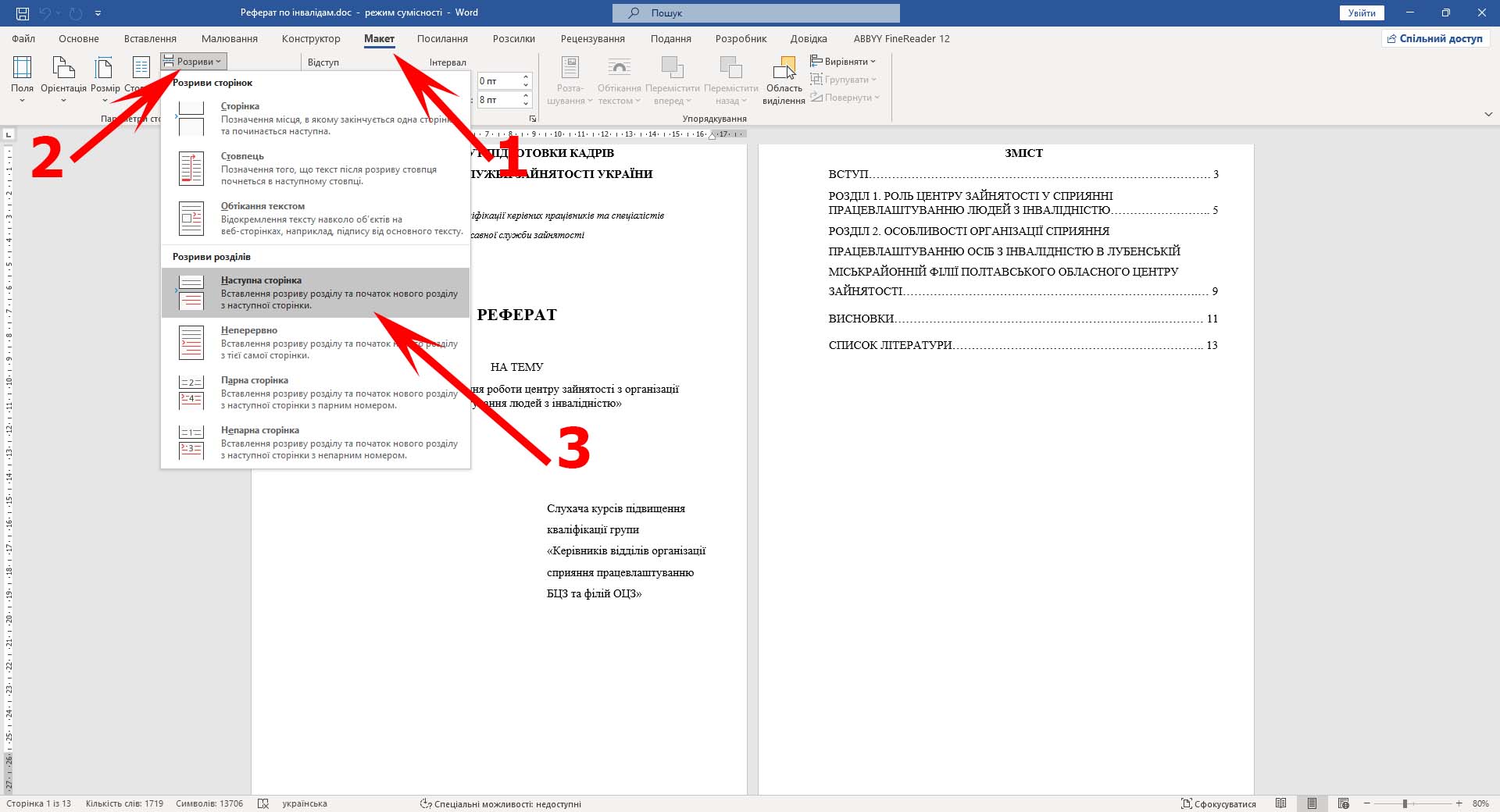The width and height of the screenshot is (1500, 812).
Task: Open the ABBYY FineReader 12 tab
Action: pyautogui.click(x=902, y=38)
